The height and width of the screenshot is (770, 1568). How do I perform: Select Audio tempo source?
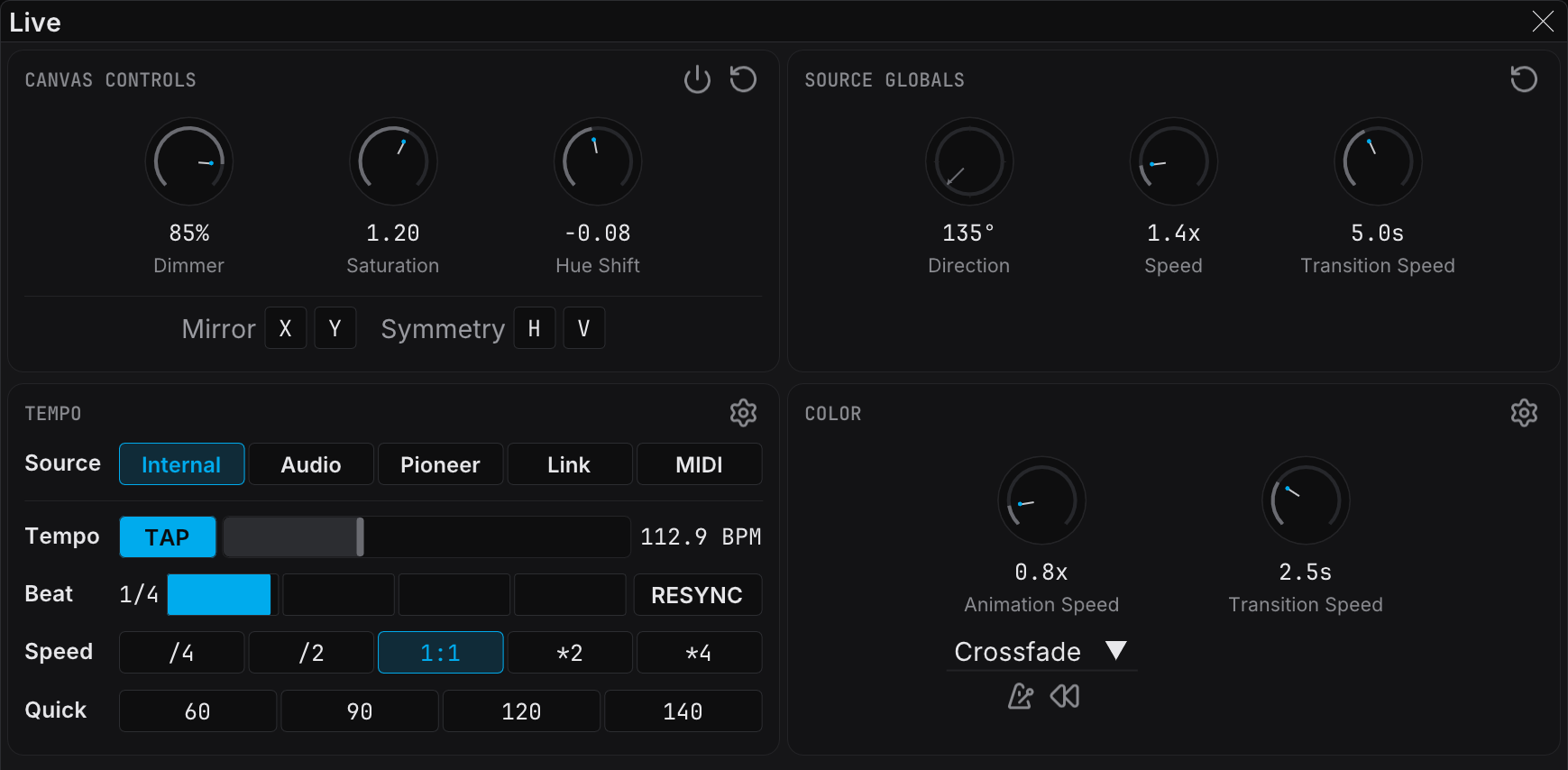pyautogui.click(x=311, y=464)
